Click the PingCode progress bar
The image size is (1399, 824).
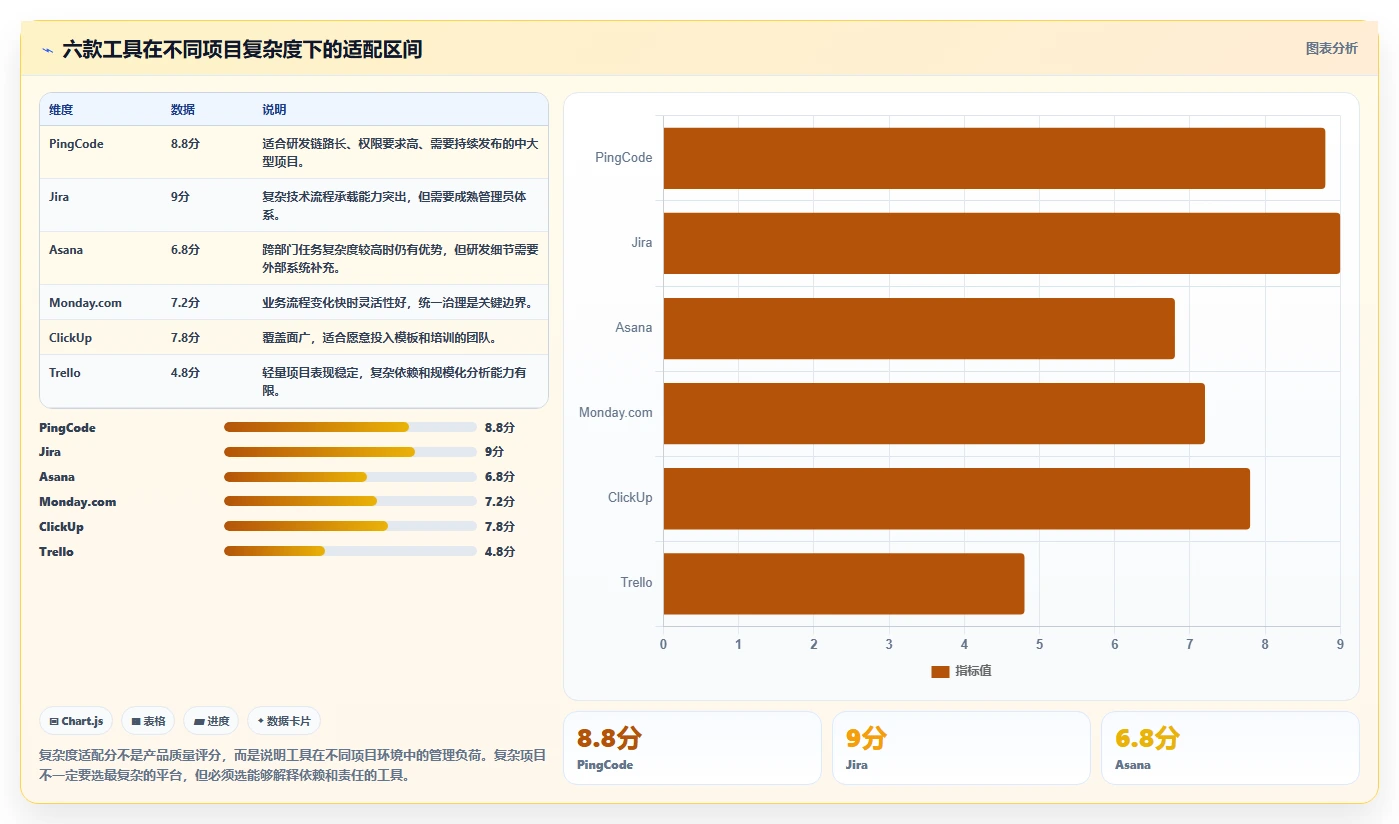350,427
